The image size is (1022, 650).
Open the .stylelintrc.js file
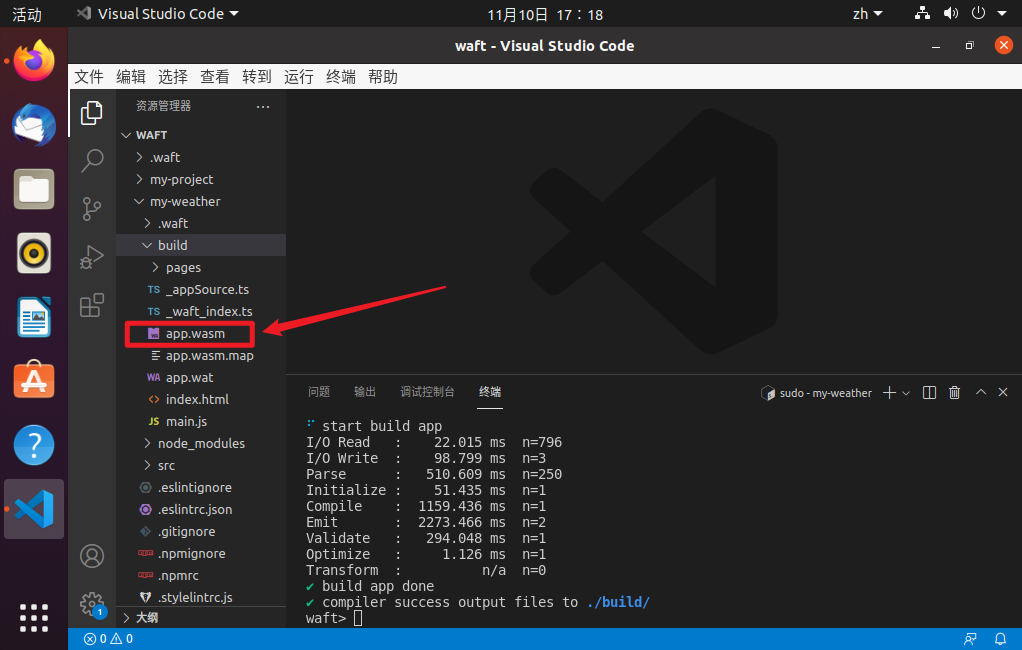pos(201,597)
